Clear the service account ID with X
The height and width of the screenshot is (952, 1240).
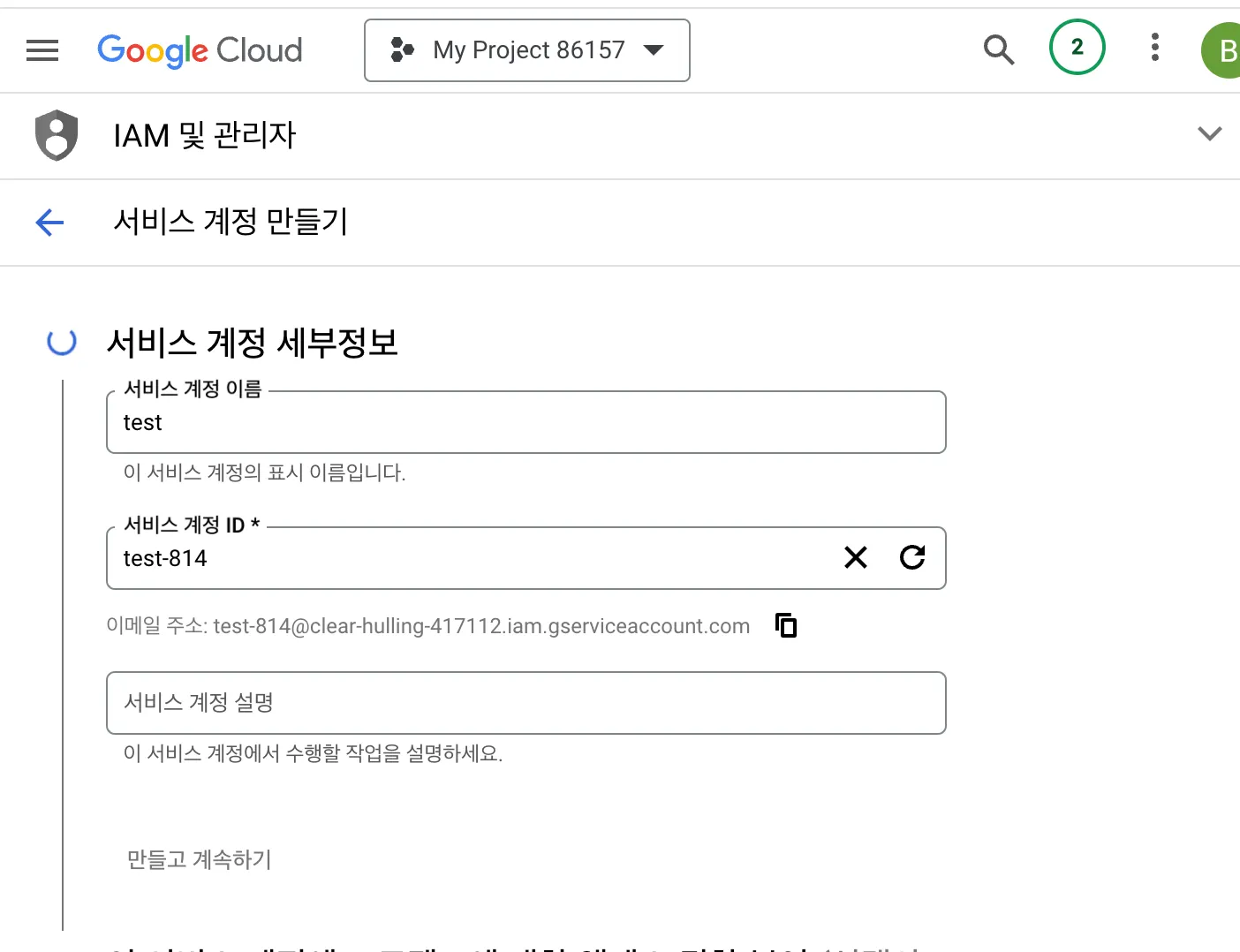point(855,557)
